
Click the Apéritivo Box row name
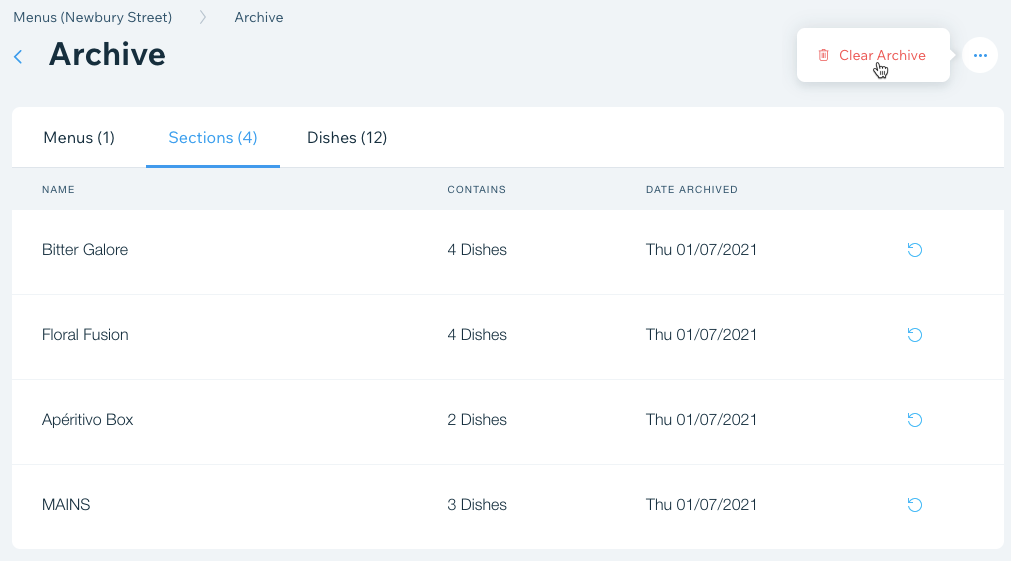(87, 420)
